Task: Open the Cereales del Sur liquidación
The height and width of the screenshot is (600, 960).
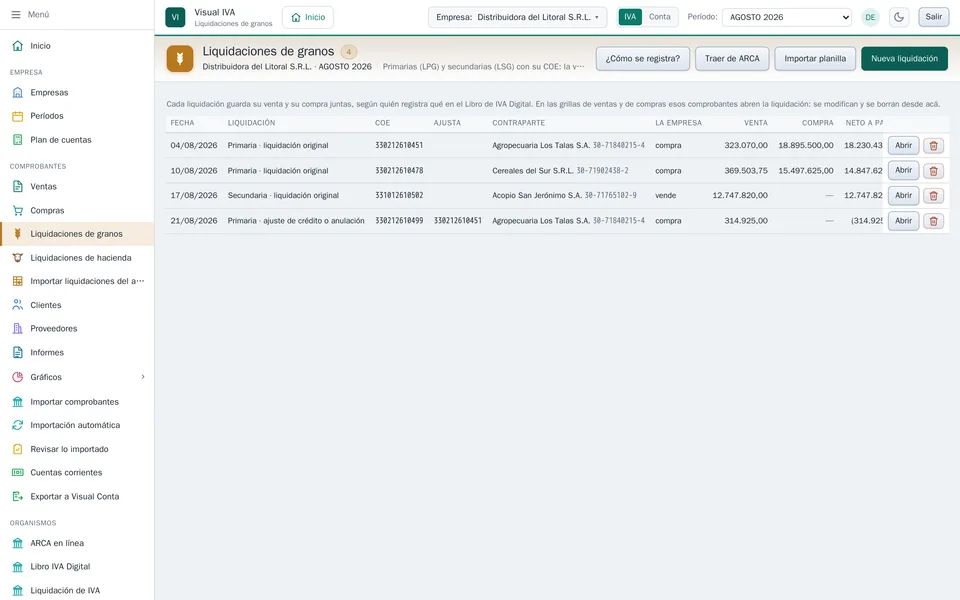Action: pyautogui.click(x=903, y=171)
